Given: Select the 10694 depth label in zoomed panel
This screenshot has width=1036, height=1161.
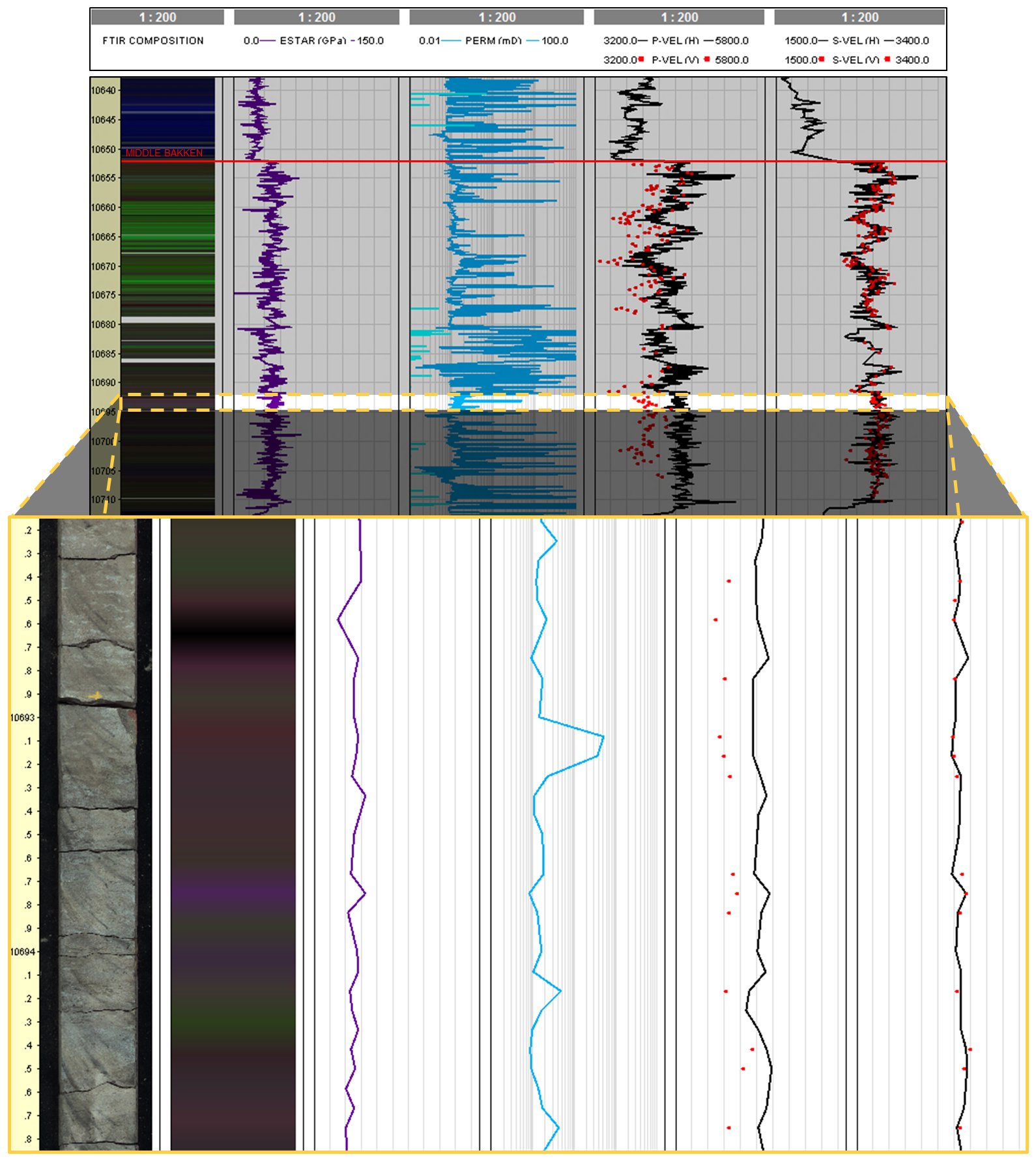Looking at the screenshot, I should tap(22, 952).
